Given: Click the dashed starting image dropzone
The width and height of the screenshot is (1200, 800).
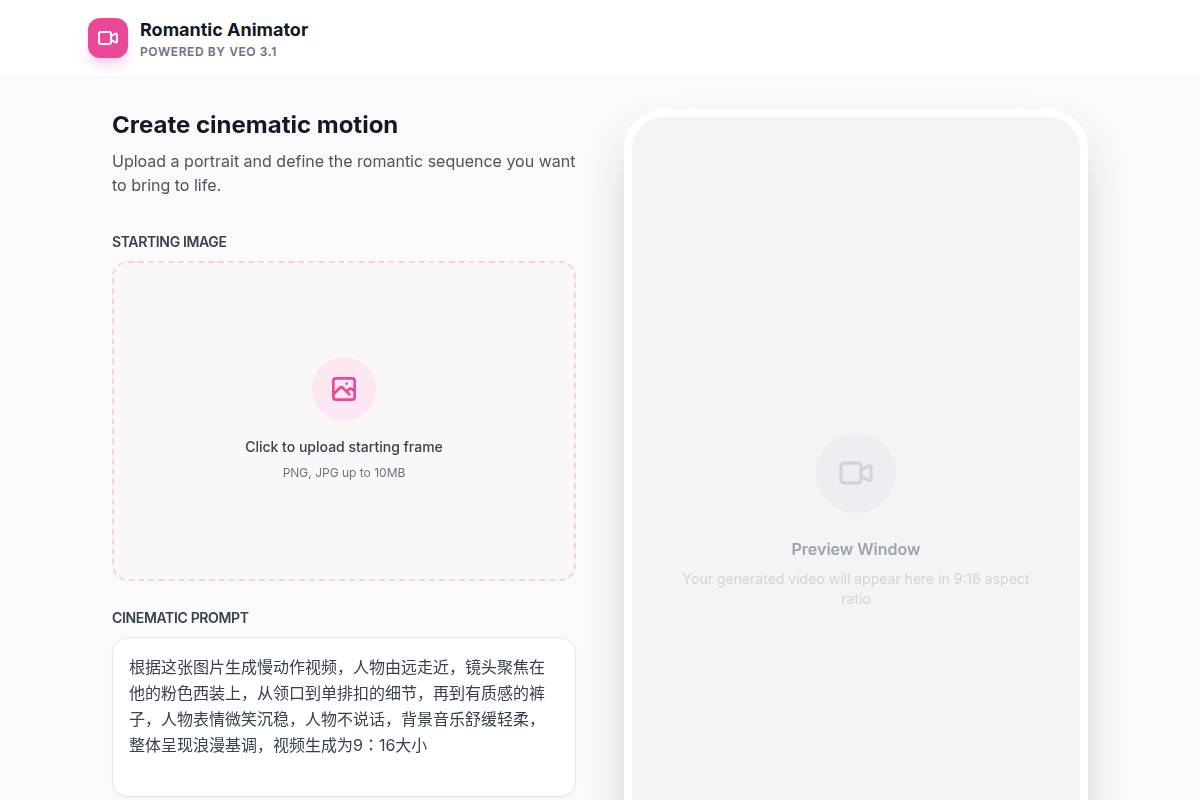Looking at the screenshot, I should point(344,420).
